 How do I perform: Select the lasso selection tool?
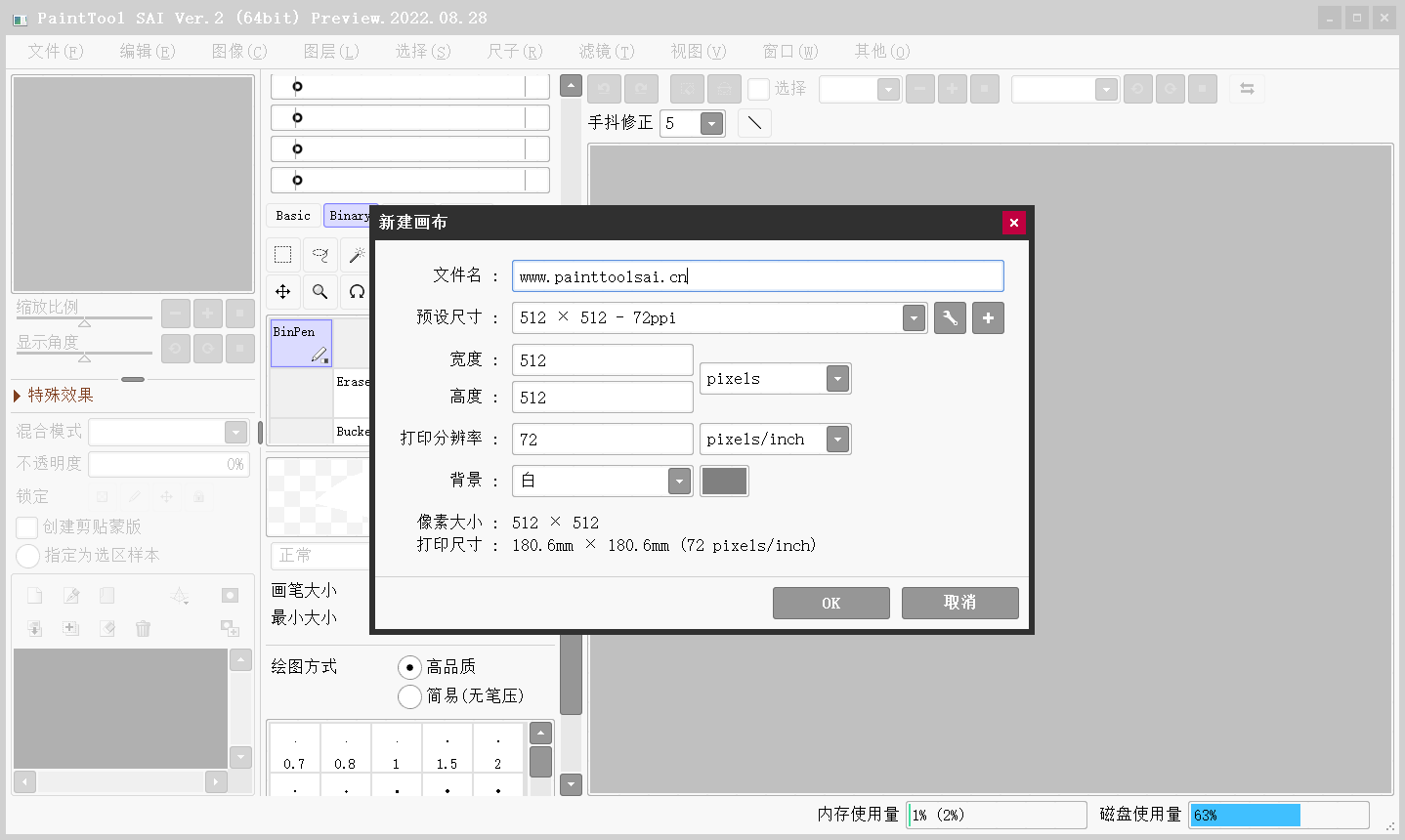click(x=320, y=255)
